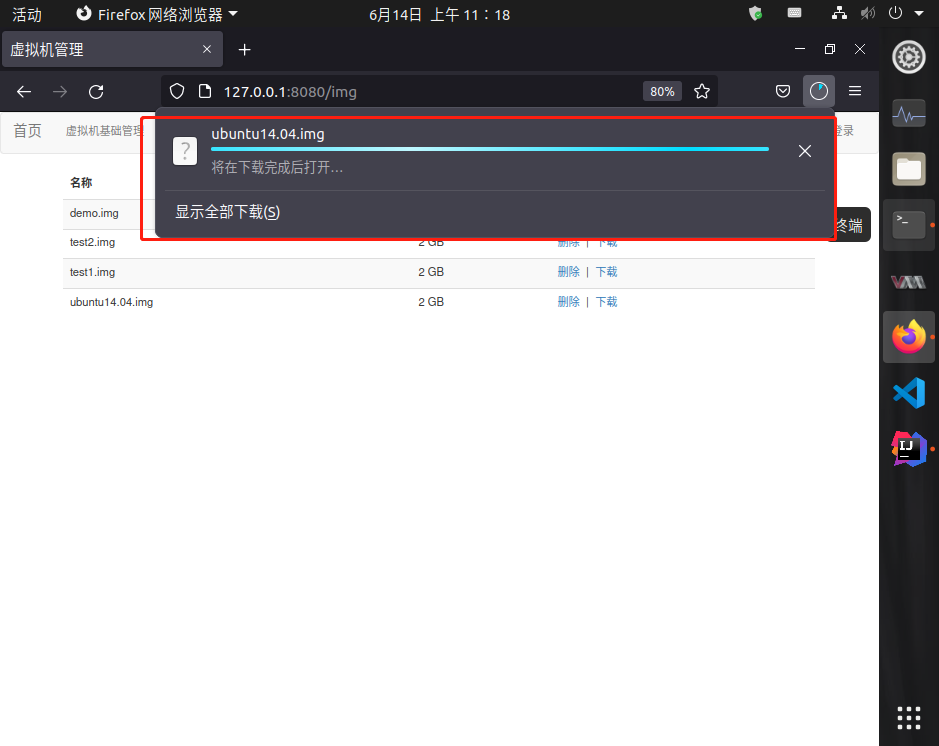The width and height of the screenshot is (939, 746).
Task: Show all downloads 显示全部下载(S)
Action: [x=227, y=212]
